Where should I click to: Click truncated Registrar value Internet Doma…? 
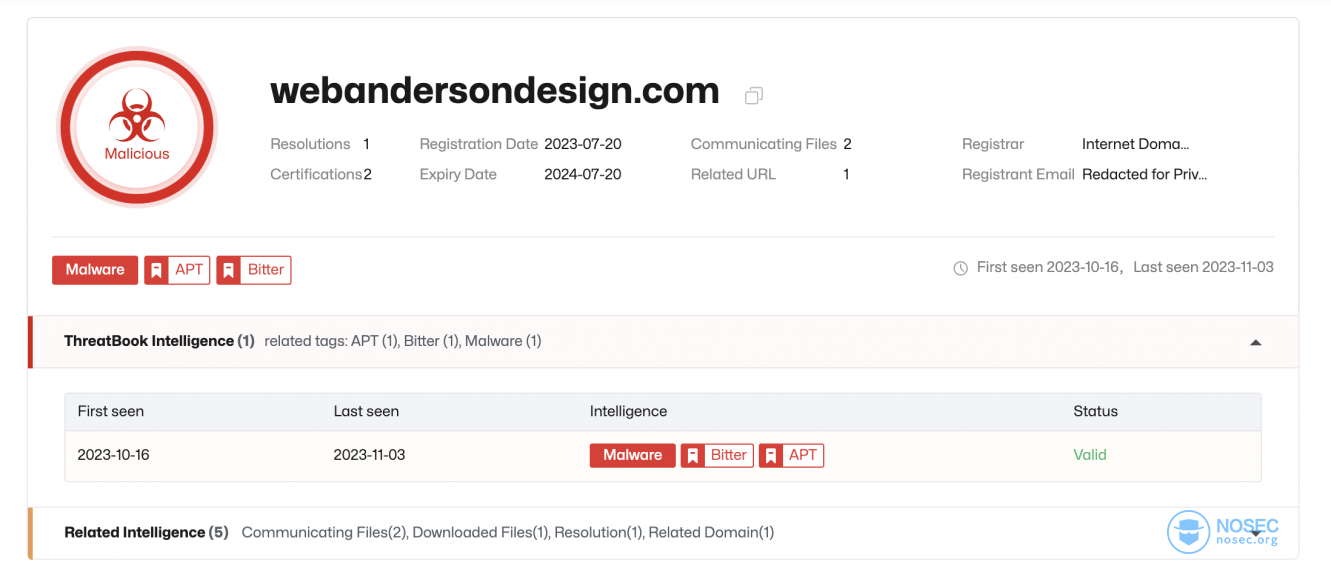click(1135, 144)
